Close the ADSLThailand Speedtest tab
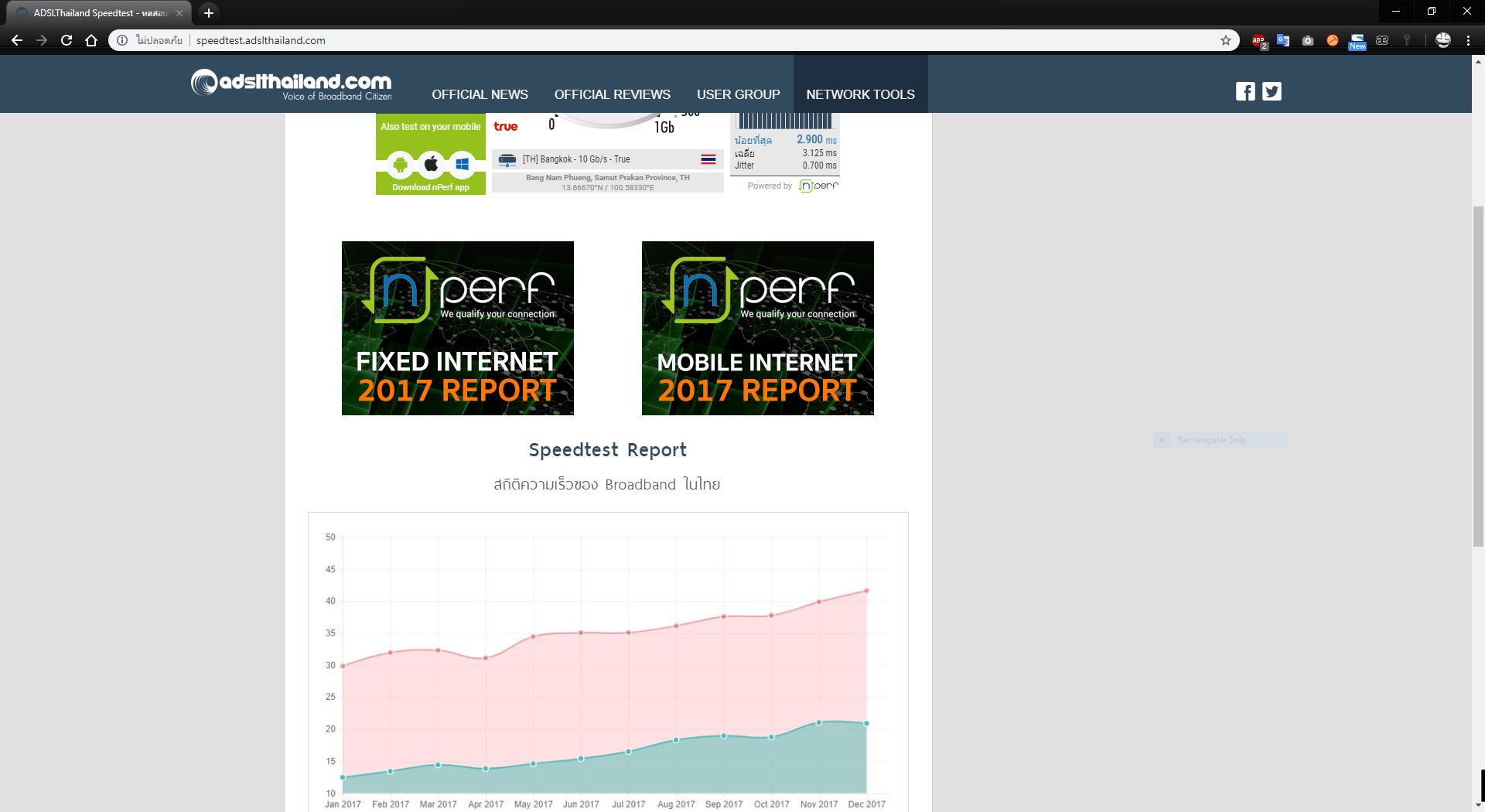1485x812 pixels. 179,13
